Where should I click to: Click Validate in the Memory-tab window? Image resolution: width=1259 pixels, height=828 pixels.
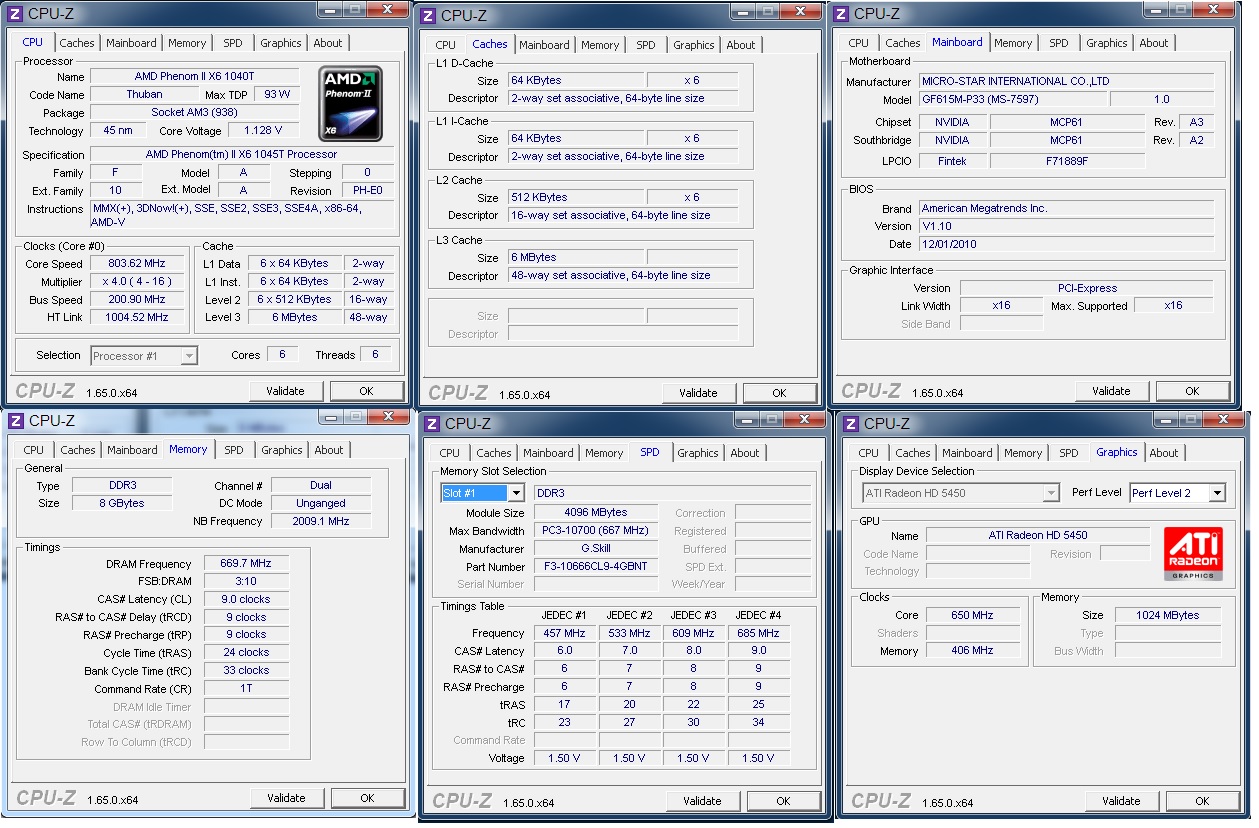coord(286,798)
